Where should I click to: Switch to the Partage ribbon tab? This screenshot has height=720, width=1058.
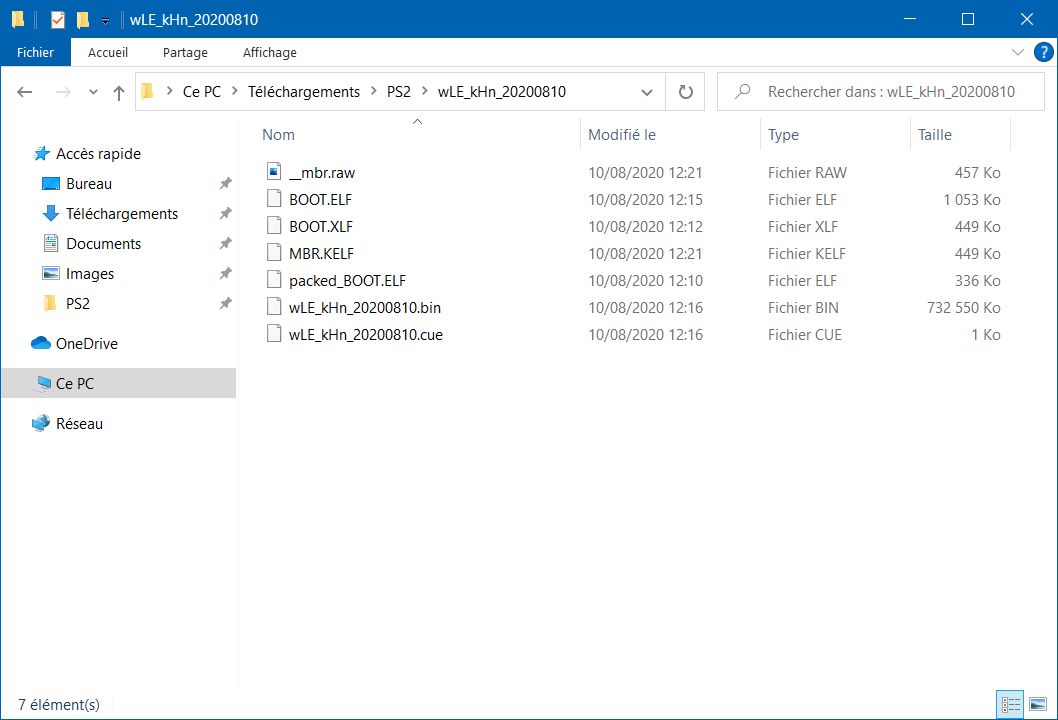click(185, 52)
